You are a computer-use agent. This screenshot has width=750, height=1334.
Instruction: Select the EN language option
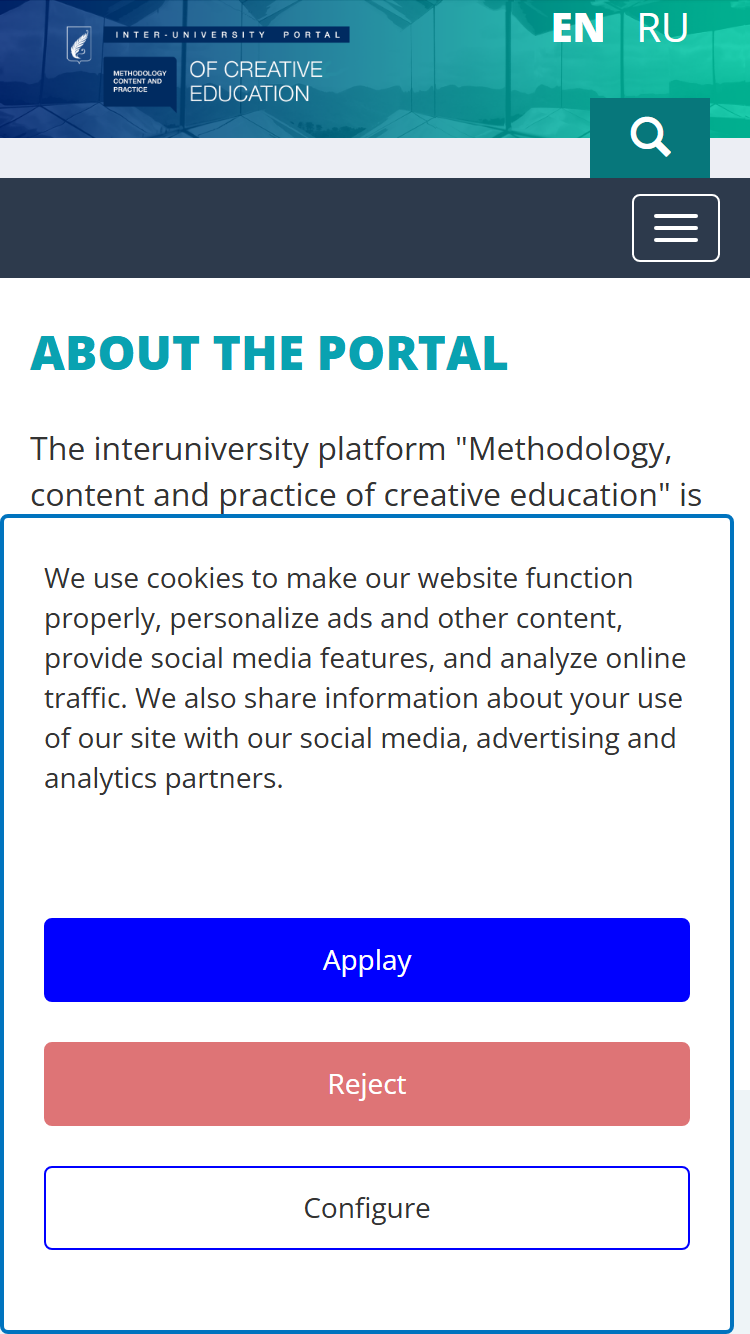coord(578,28)
